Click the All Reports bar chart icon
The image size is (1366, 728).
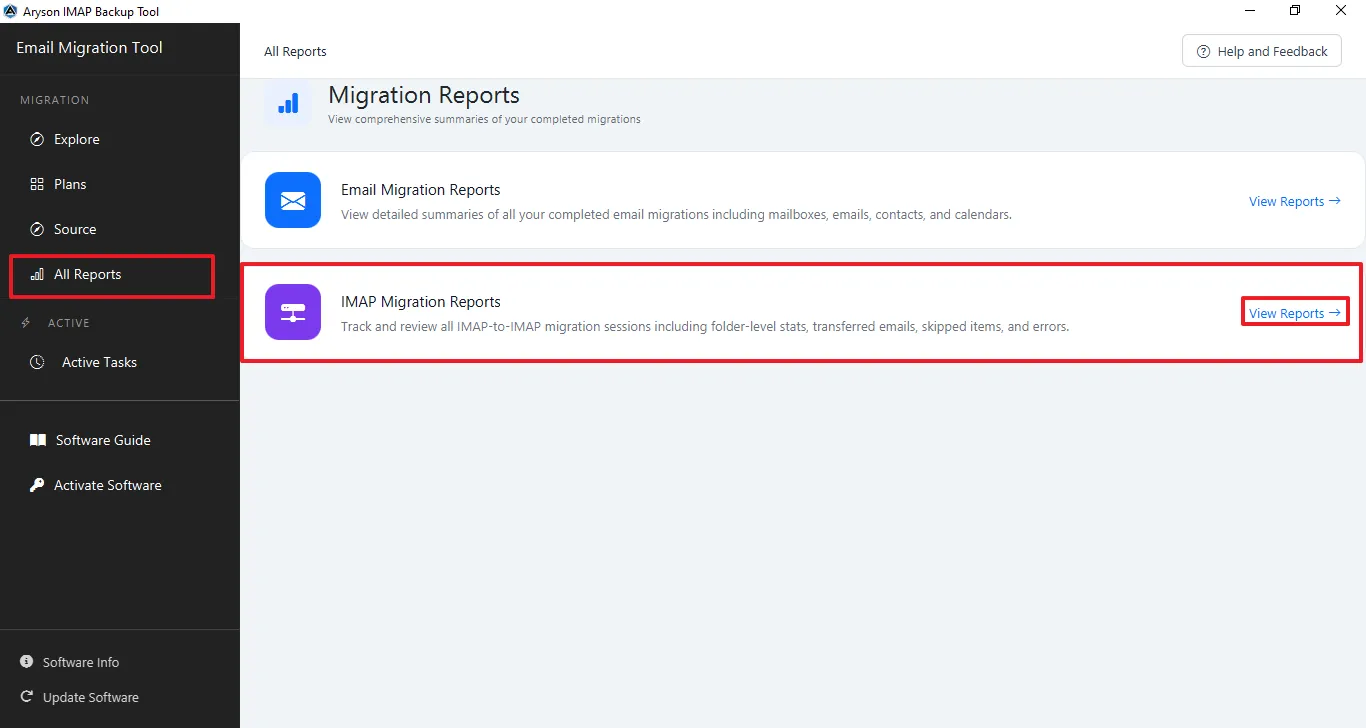coord(37,274)
